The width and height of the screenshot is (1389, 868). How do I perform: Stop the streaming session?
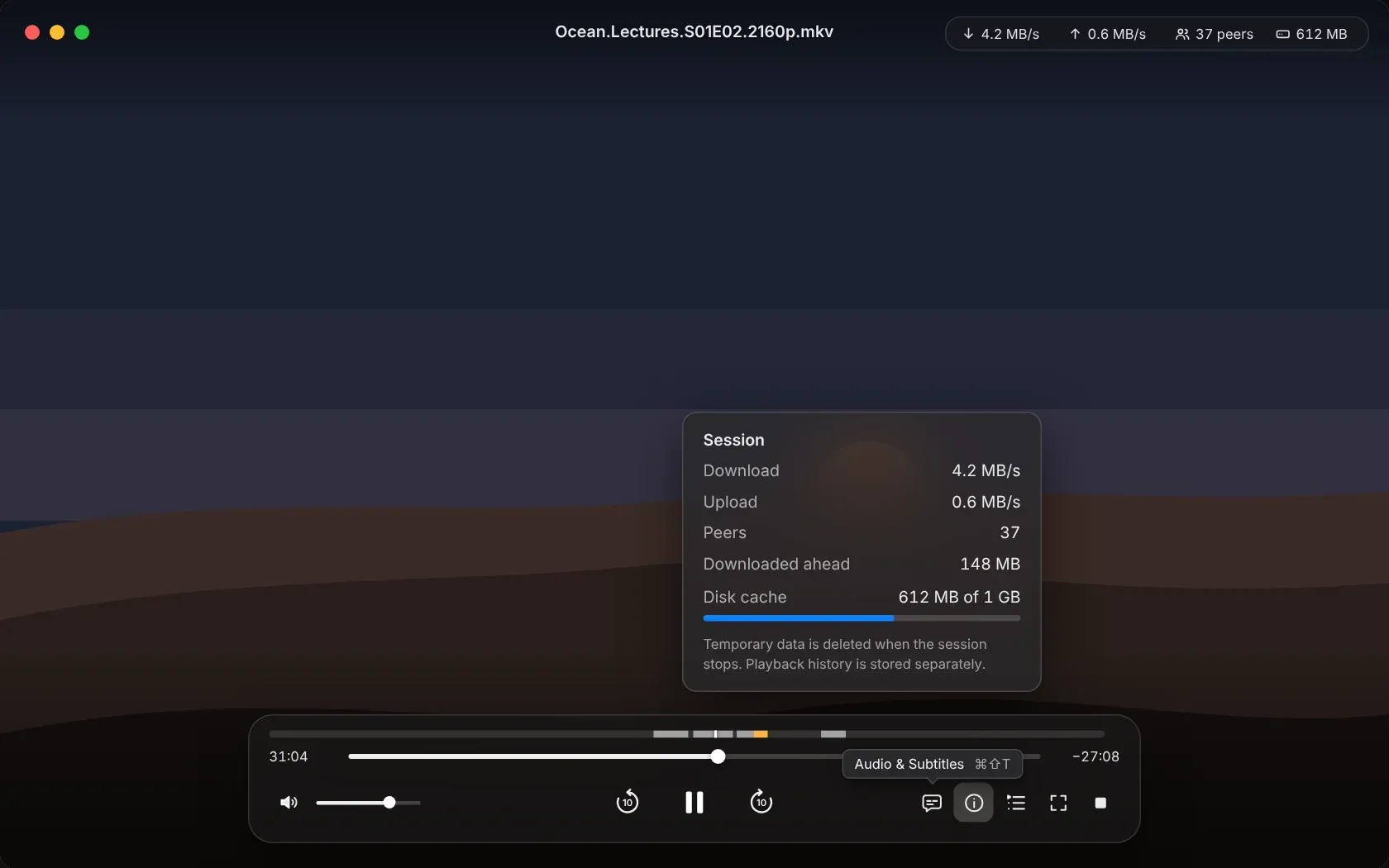pos(1100,803)
